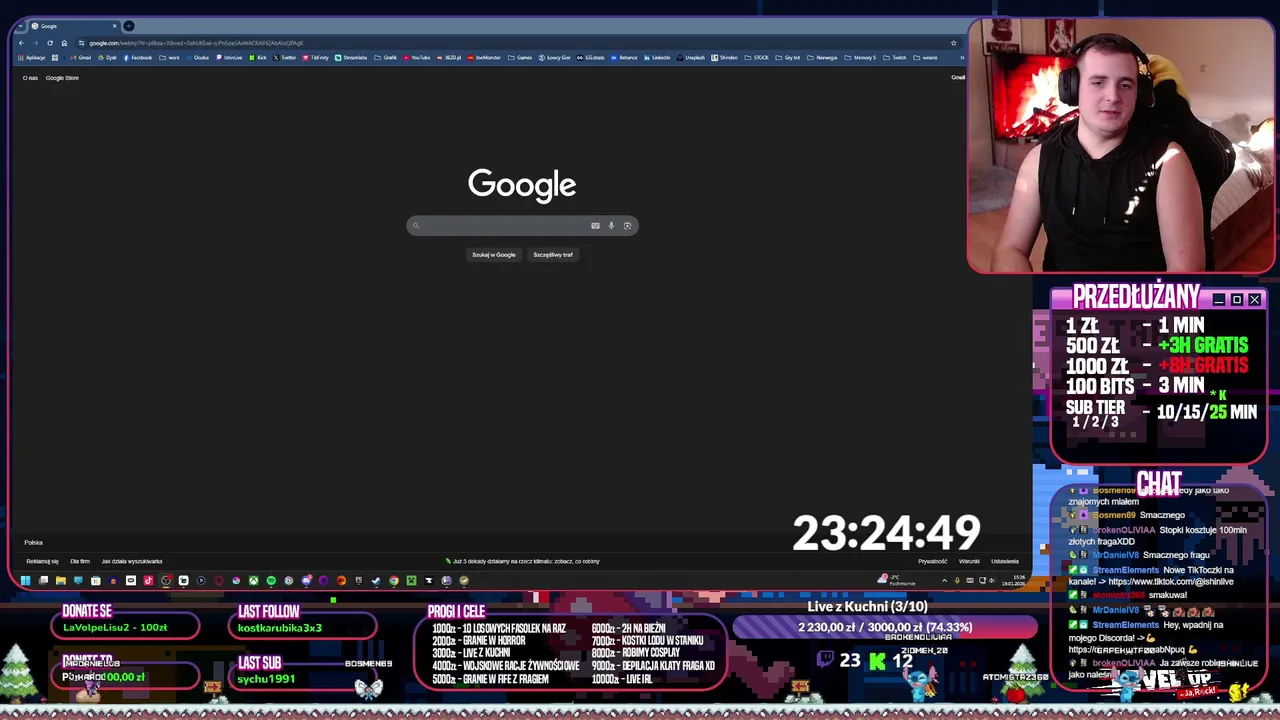Search by image with camera icon

pos(627,226)
